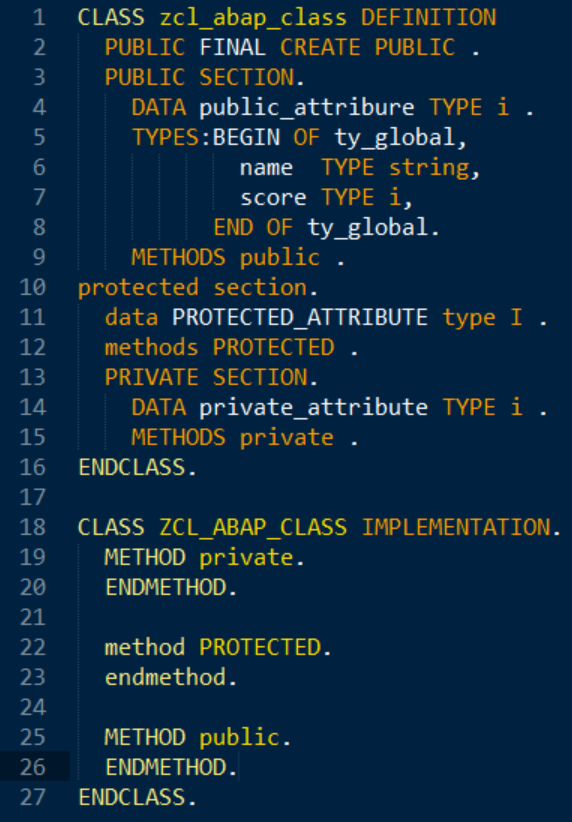This screenshot has width=572, height=822.
Task: Click the word string on line 6
Action: 429,168
